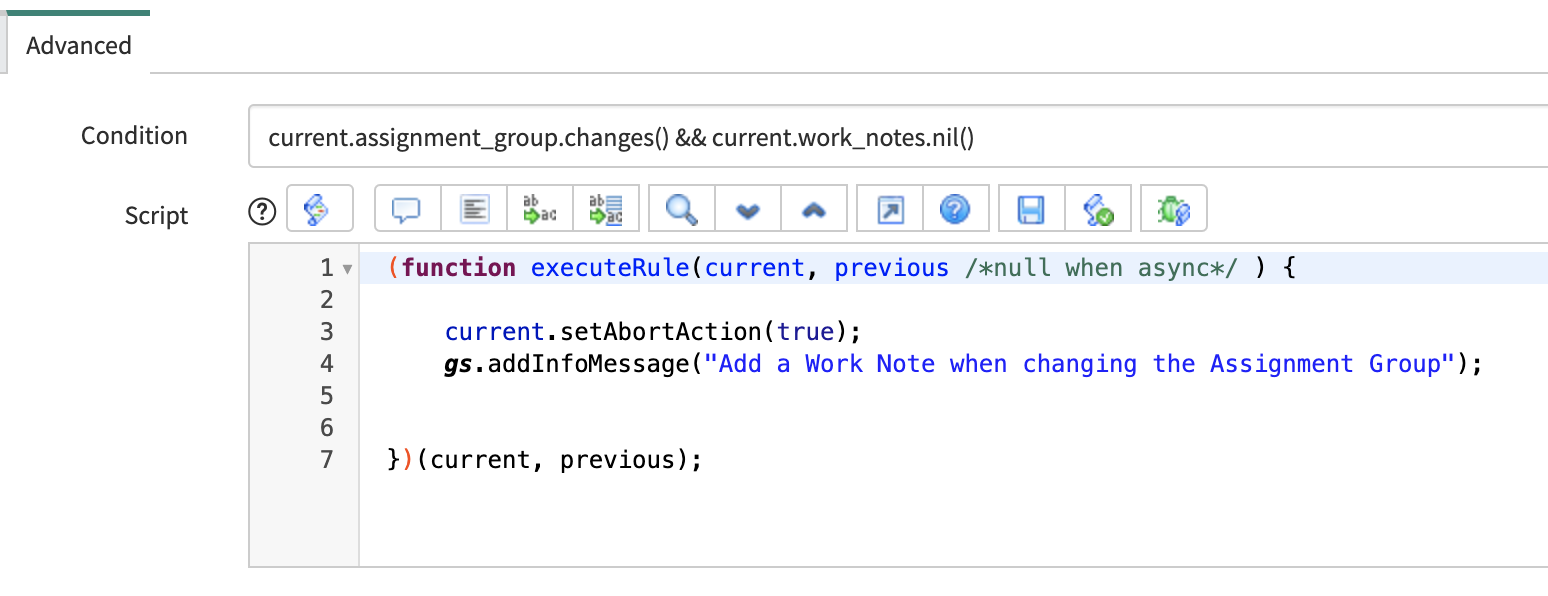This screenshot has width=1548, height=596.
Task: Click the format code icon
Action: click(473, 210)
